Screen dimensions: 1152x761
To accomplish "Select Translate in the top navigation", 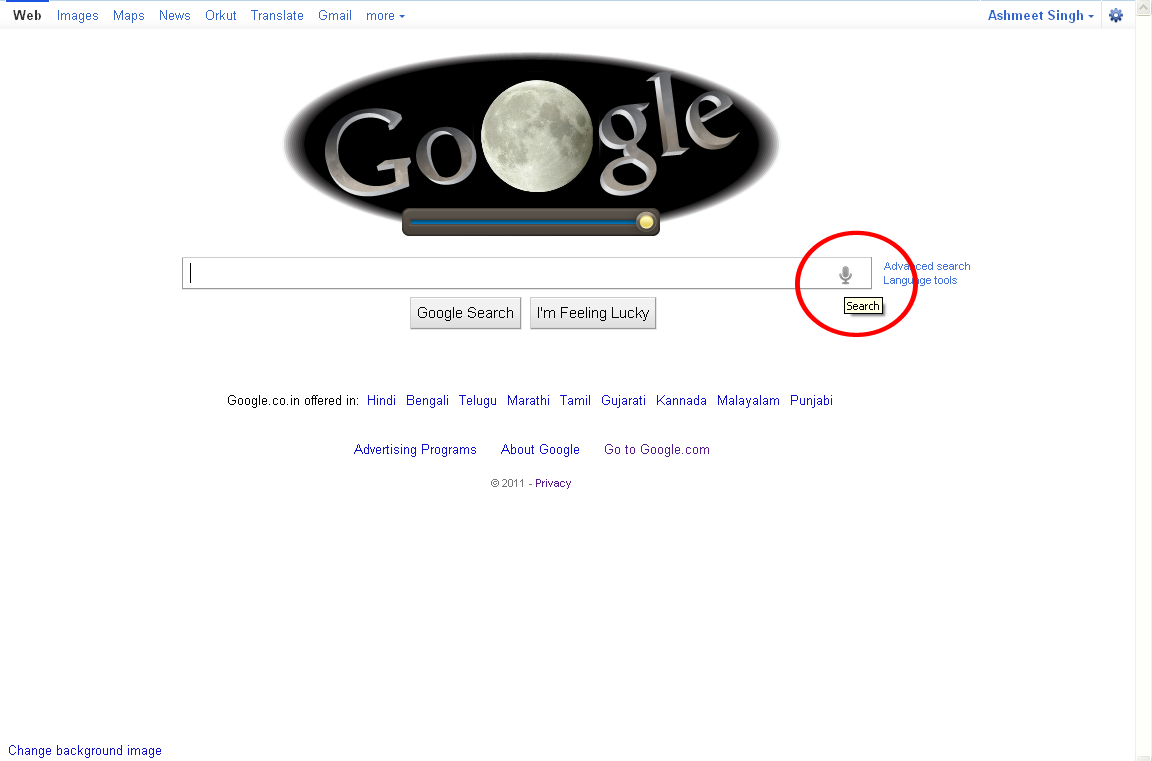I will click(277, 15).
